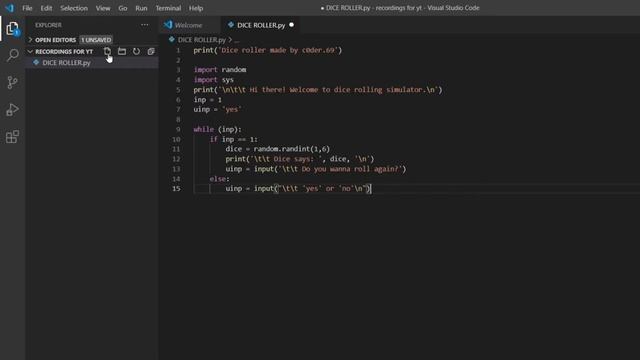Collapse all folders in explorer
Screen dimensions: 640x360
pyautogui.click(x=151, y=51)
